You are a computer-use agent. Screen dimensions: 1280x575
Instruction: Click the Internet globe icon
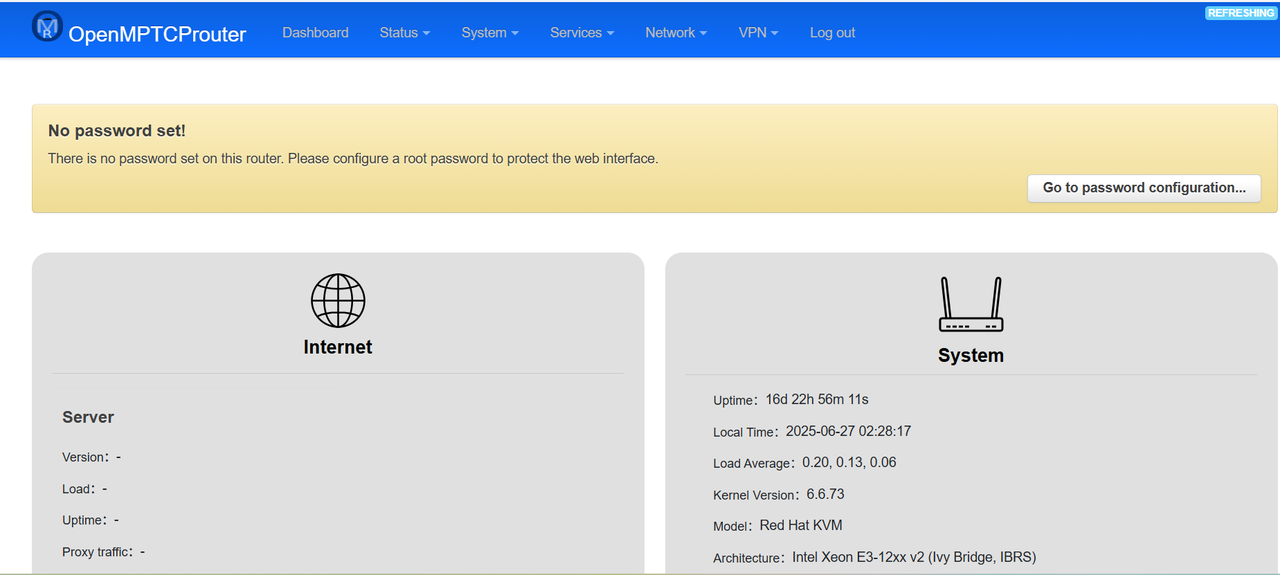tap(338, 300)
